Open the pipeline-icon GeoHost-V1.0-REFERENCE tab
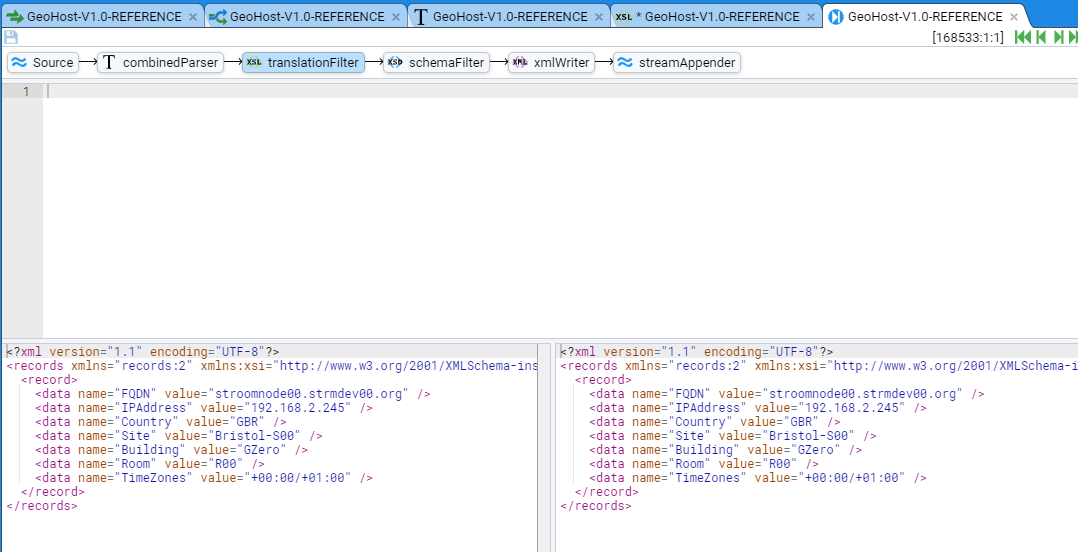This screenshot has width=1078, height=552. pyautogui.click(x=297, y=17)
